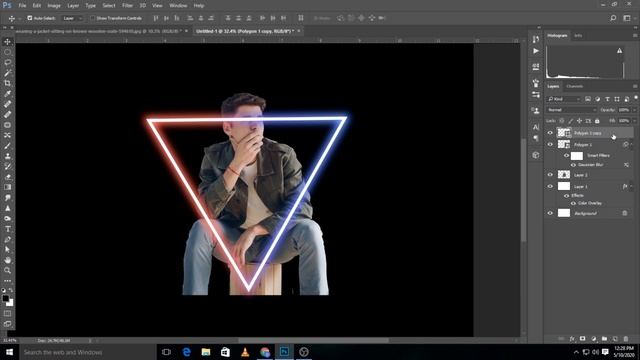Switch to the Info tab
The height and width of the screenshot is (360, 640).
[x=578, y=36]
